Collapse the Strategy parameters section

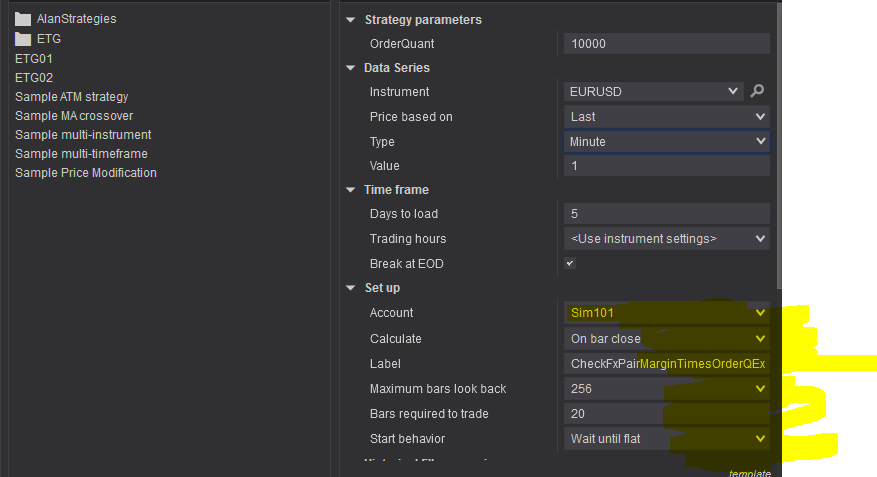click(x=351, y=20)
